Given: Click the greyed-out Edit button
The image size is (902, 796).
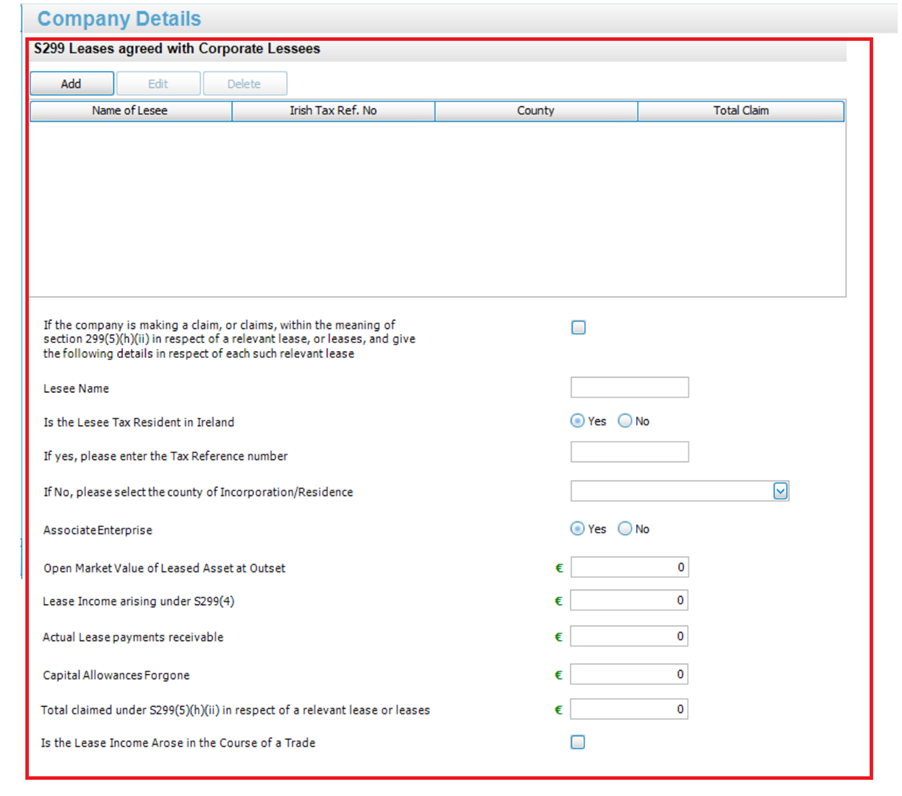Looking at the screenshot, I should pyautogui.click(x=158, y=83).
